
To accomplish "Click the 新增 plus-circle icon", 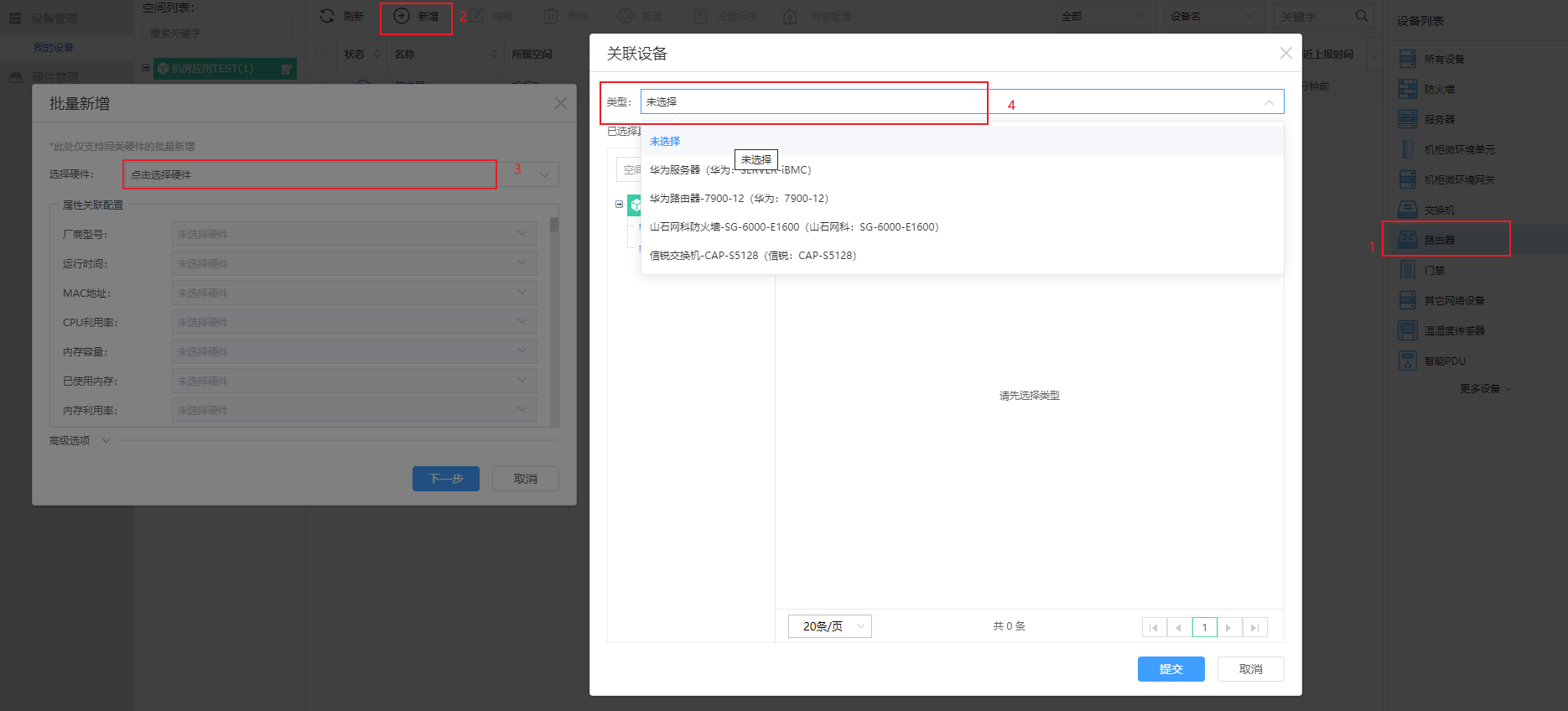I will pyautogui.click(x=402, y=16).
